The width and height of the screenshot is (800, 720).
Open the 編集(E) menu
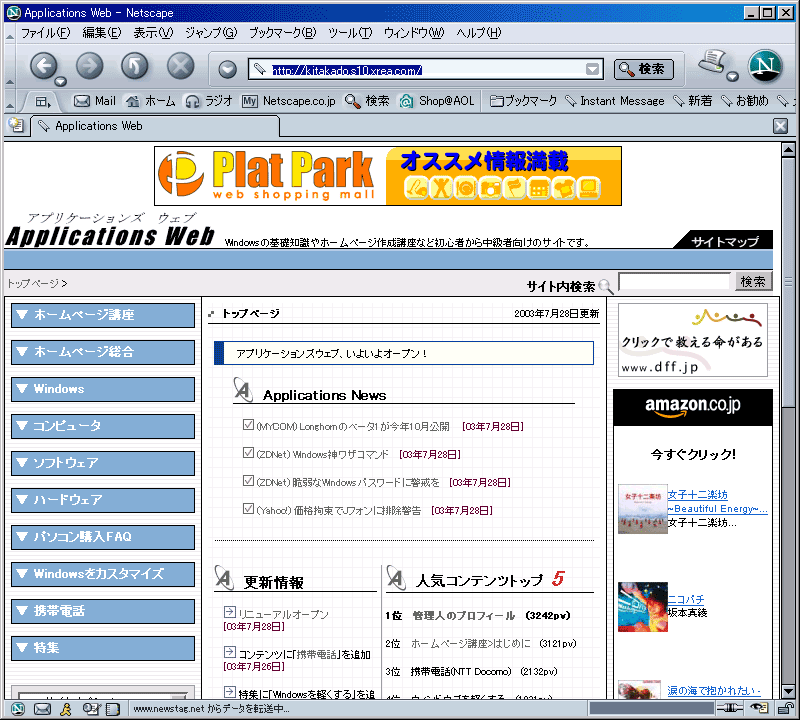(x=102, y=33)
